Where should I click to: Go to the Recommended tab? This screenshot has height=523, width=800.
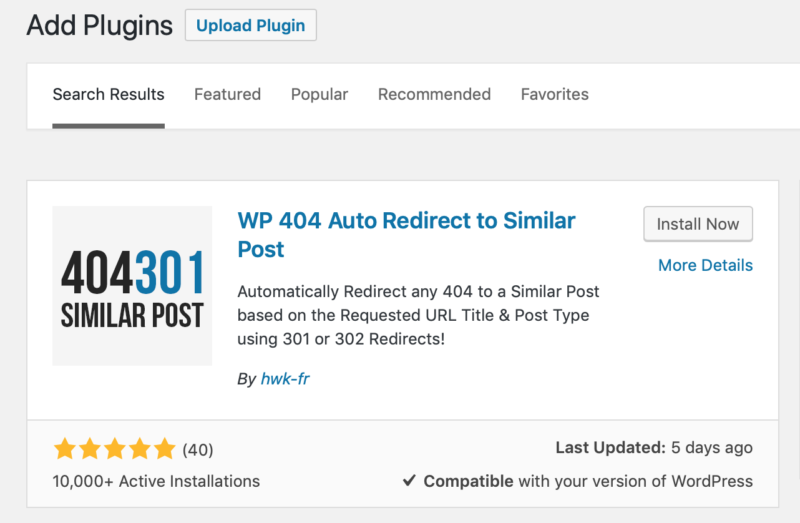(x=434, y=94)
